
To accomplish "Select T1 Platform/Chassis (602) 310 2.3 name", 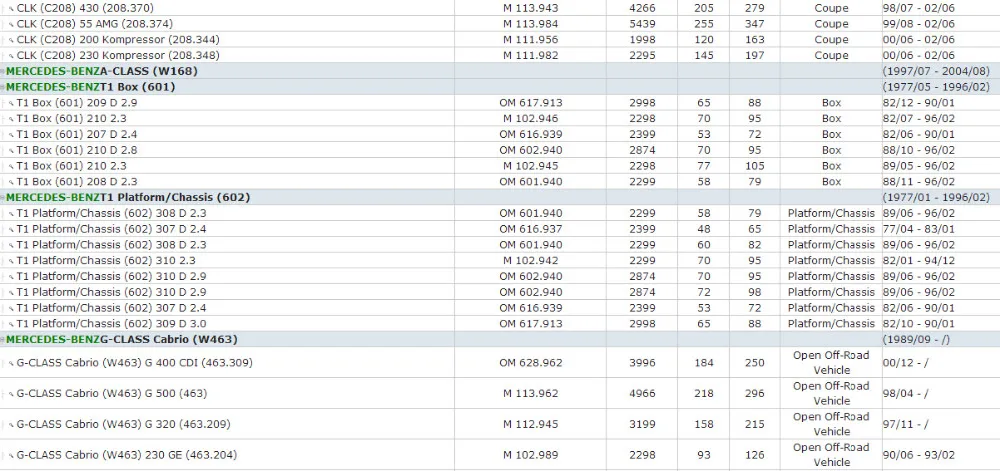I will 106,261.
